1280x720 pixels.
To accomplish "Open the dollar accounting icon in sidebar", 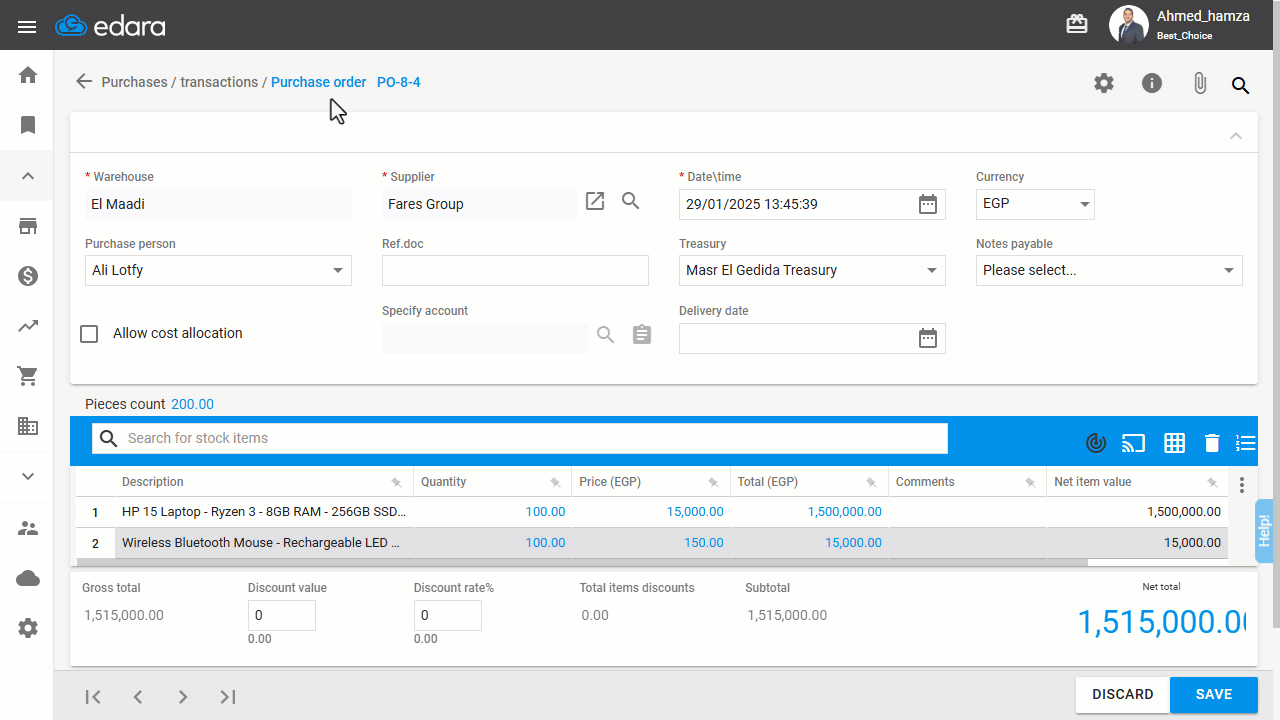I will 28,277.
